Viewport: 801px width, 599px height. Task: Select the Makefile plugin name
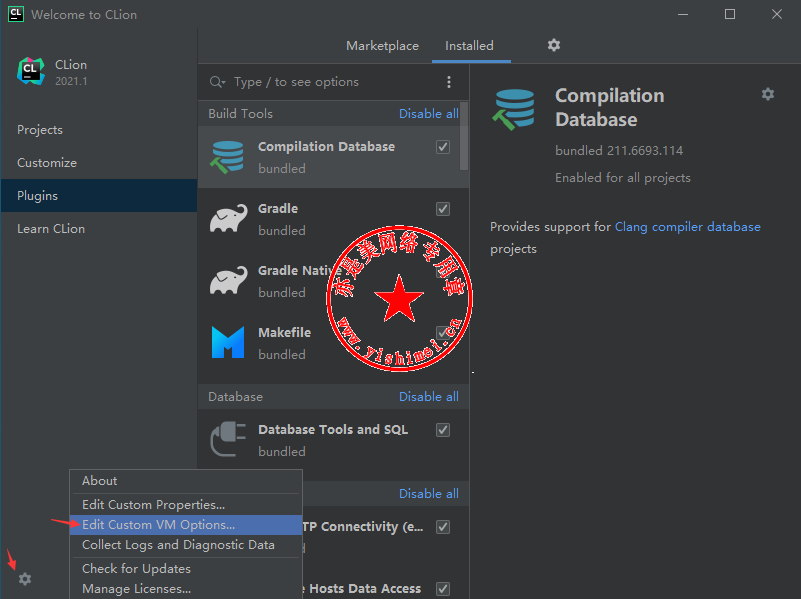tap(285, 332)
